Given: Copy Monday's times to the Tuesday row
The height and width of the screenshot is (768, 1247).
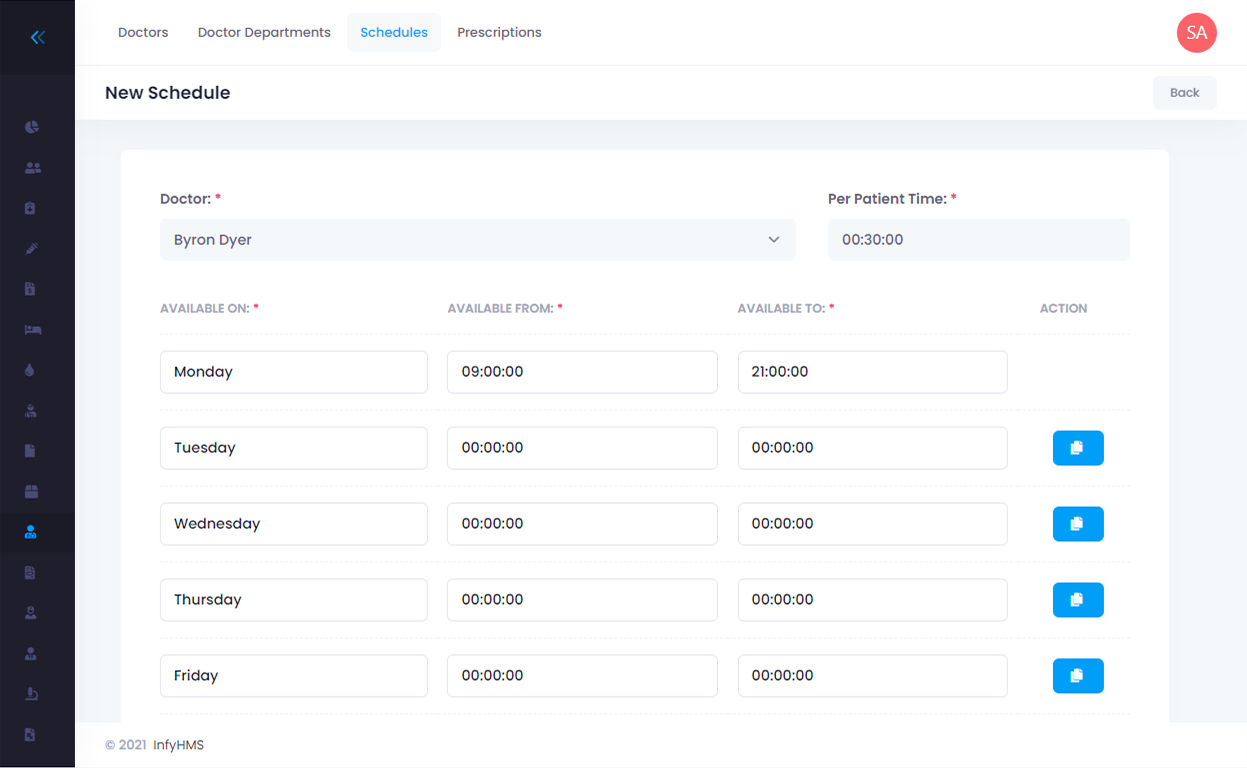Looking at the screenshot, I should coord(1077,448).
